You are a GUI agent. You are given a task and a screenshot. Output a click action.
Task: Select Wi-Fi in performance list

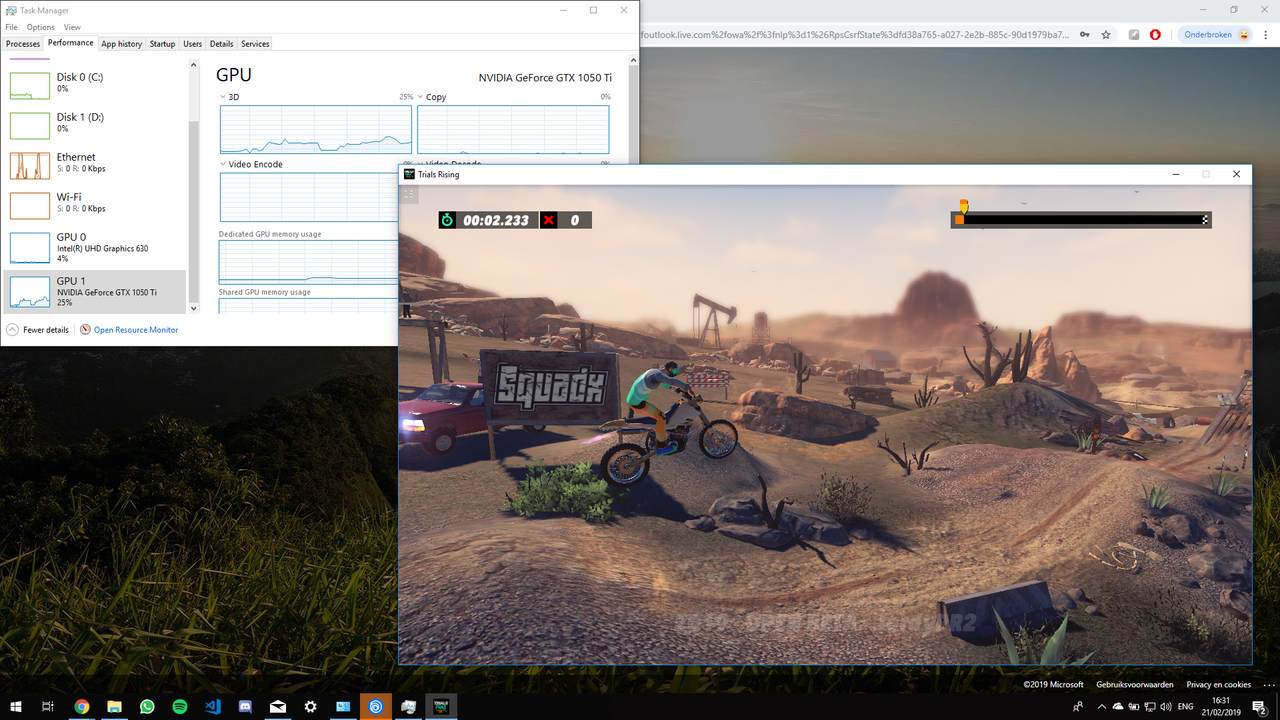95,205
